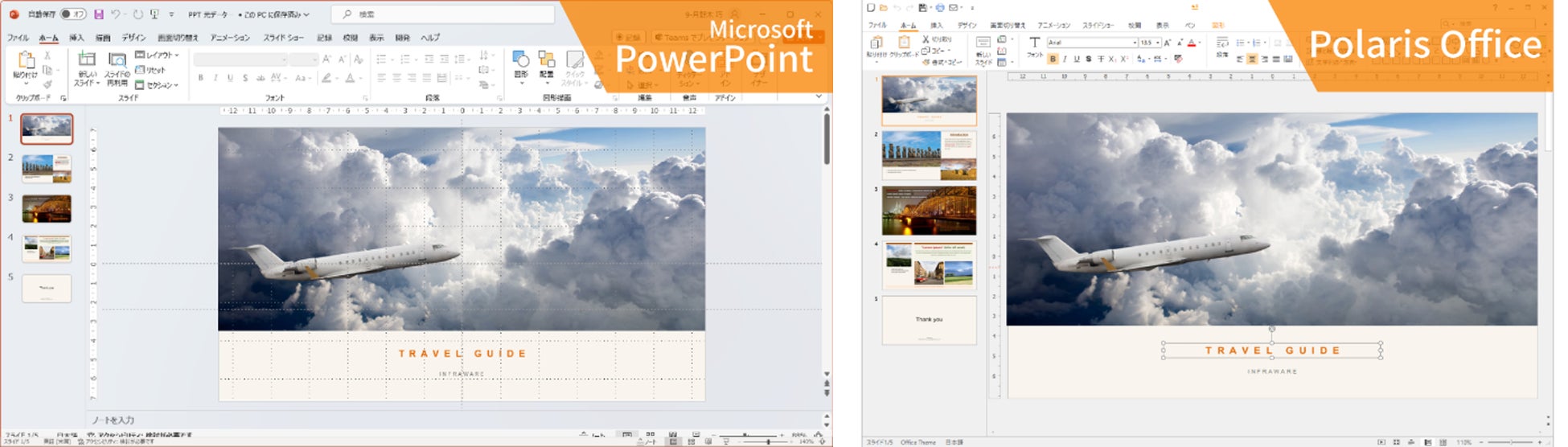Image resolution: width=1568 pixels, height=447 pixels.
Task: Select slide 2 thumbnail in PowerPoint panel
Action: tap(47, 169)
